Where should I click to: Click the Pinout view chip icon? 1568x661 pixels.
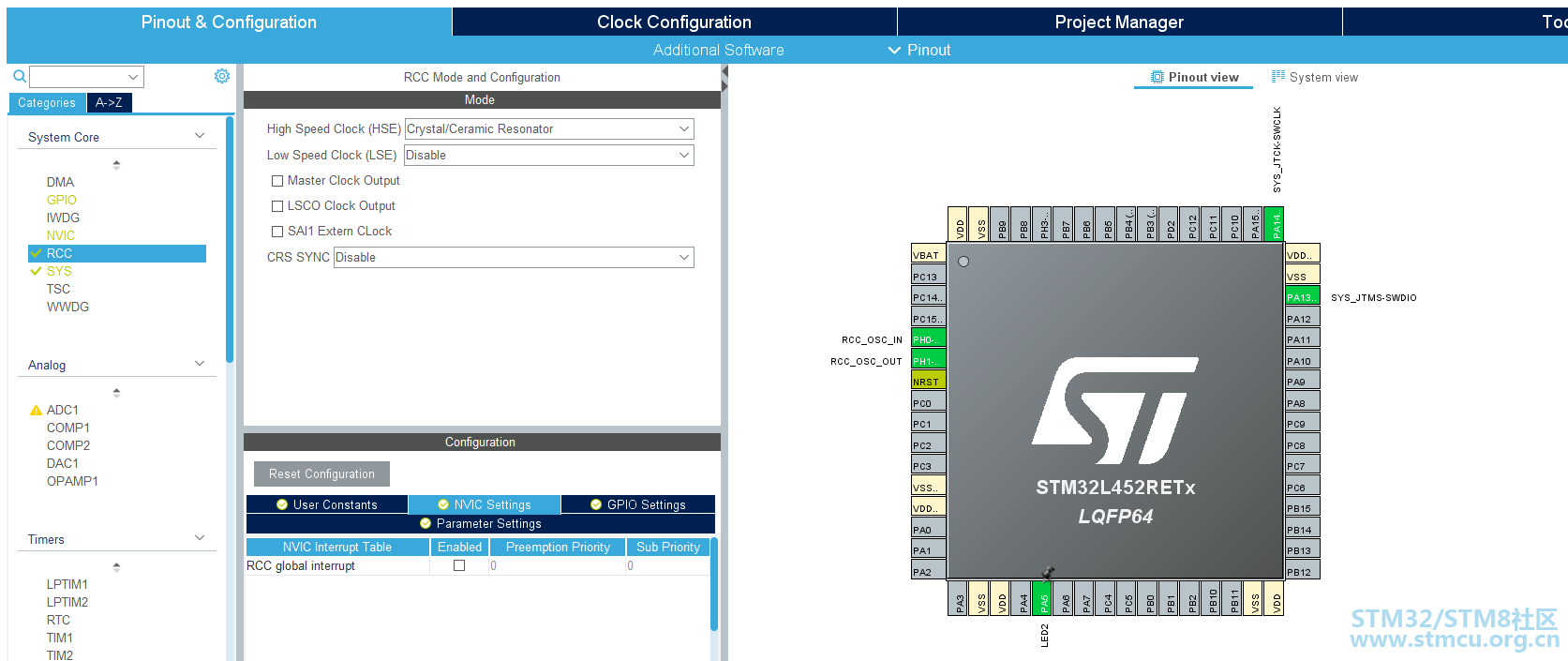1157,77
